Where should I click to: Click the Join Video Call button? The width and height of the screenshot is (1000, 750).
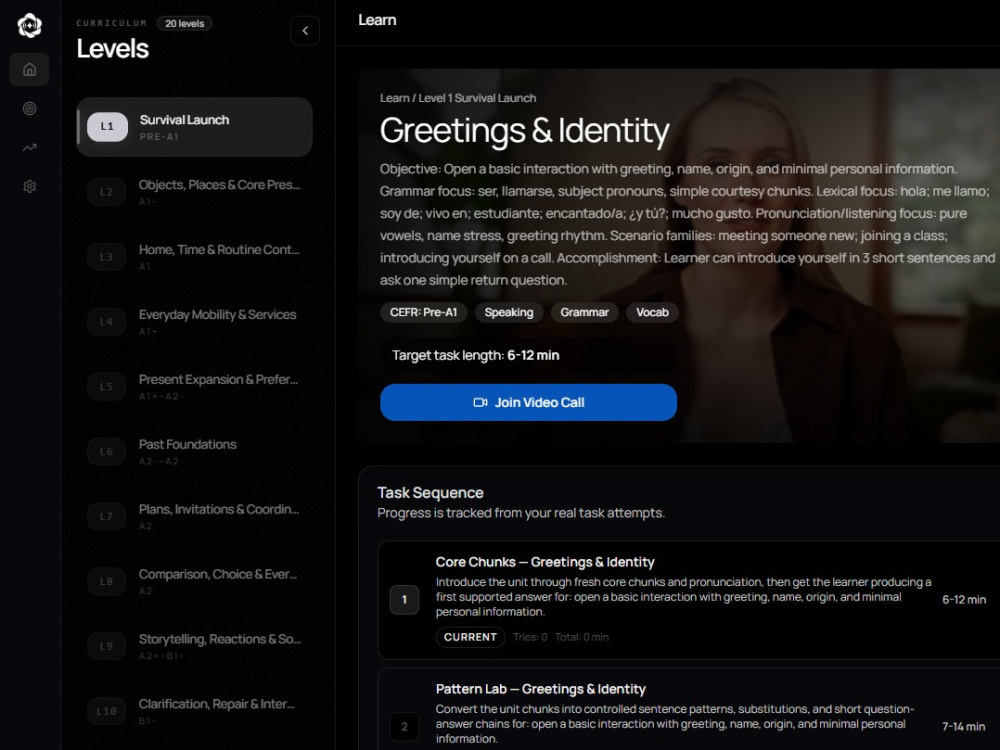528,402
